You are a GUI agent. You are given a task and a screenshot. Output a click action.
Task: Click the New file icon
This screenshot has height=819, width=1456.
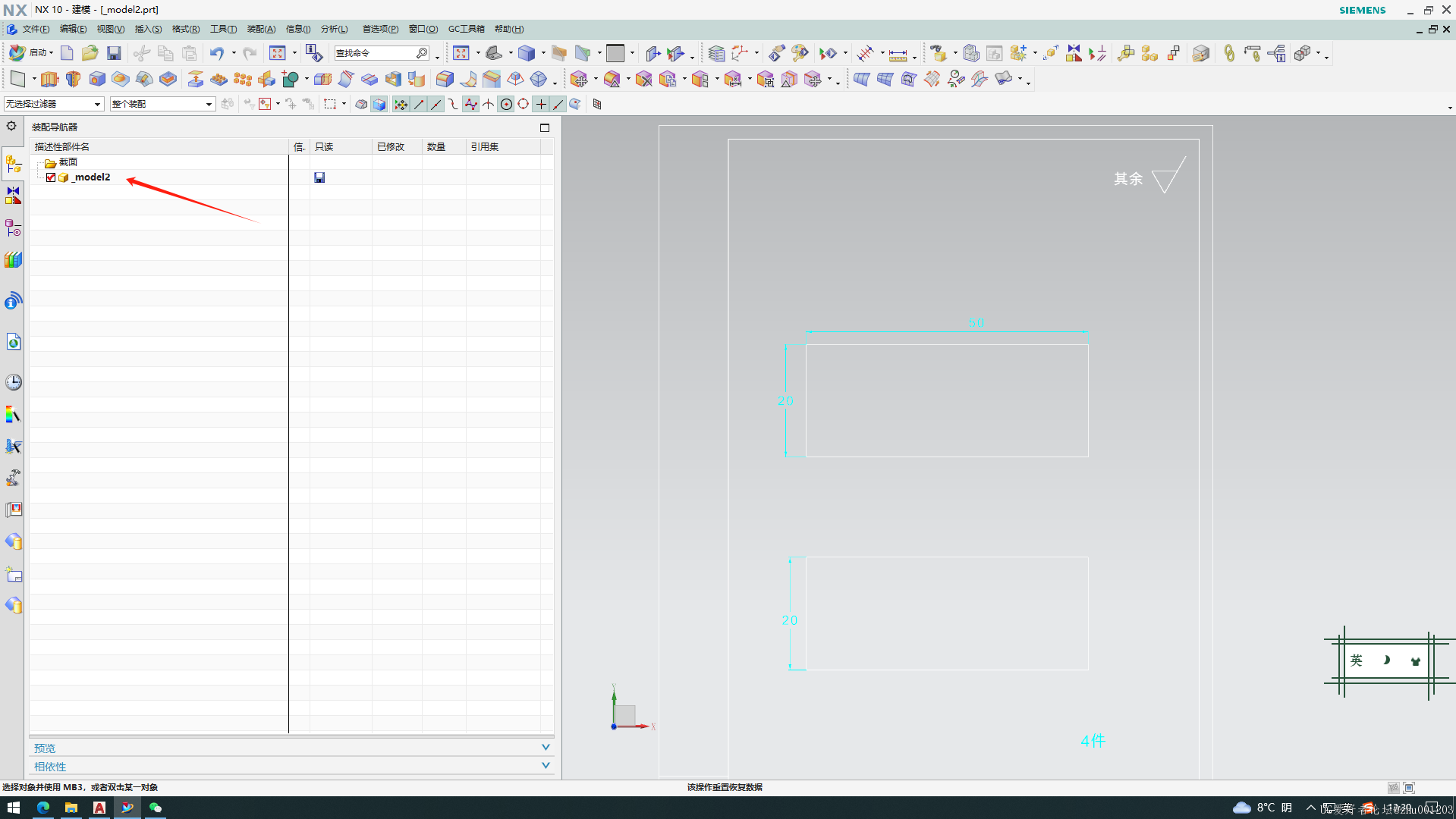[x=67, y=53]
